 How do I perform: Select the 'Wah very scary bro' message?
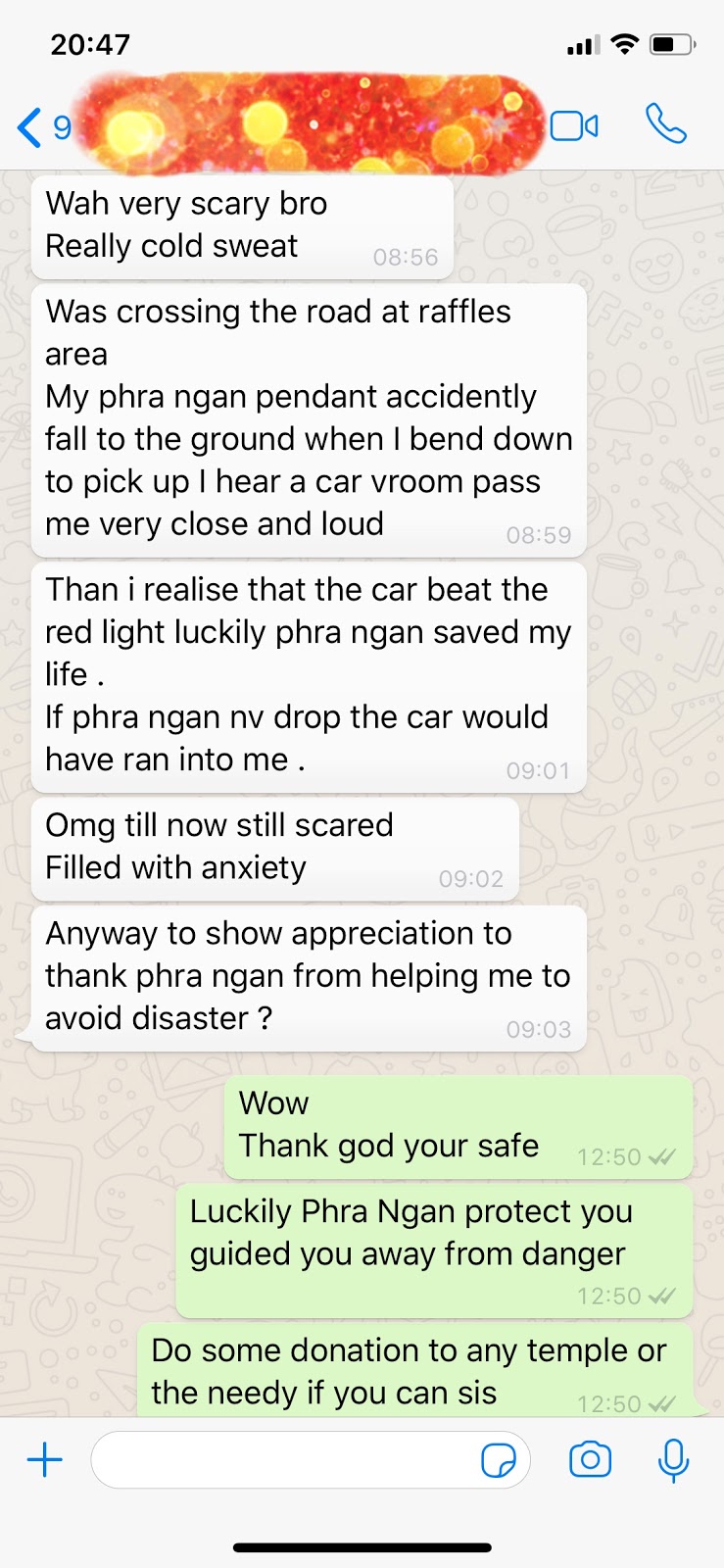point(242,227)
